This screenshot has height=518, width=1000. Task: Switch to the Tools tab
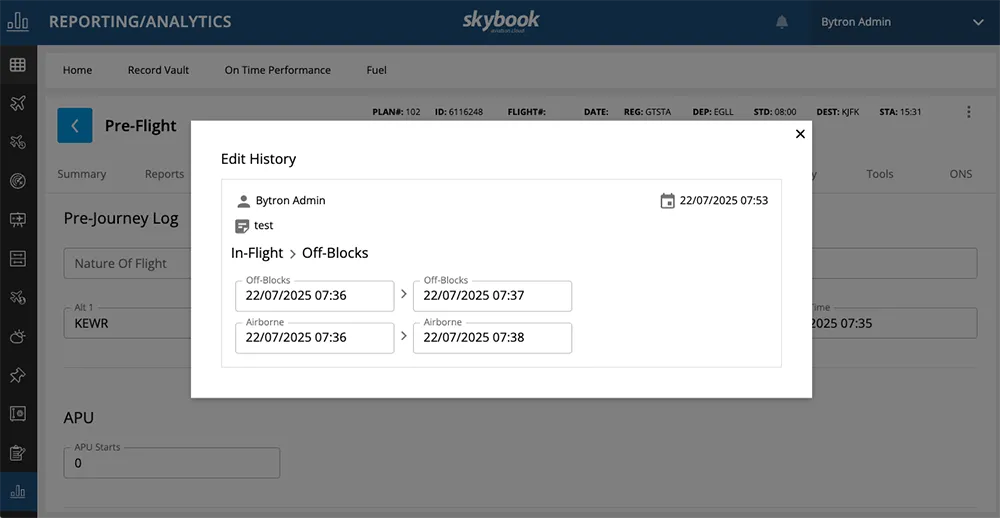[x=879, y=174]
